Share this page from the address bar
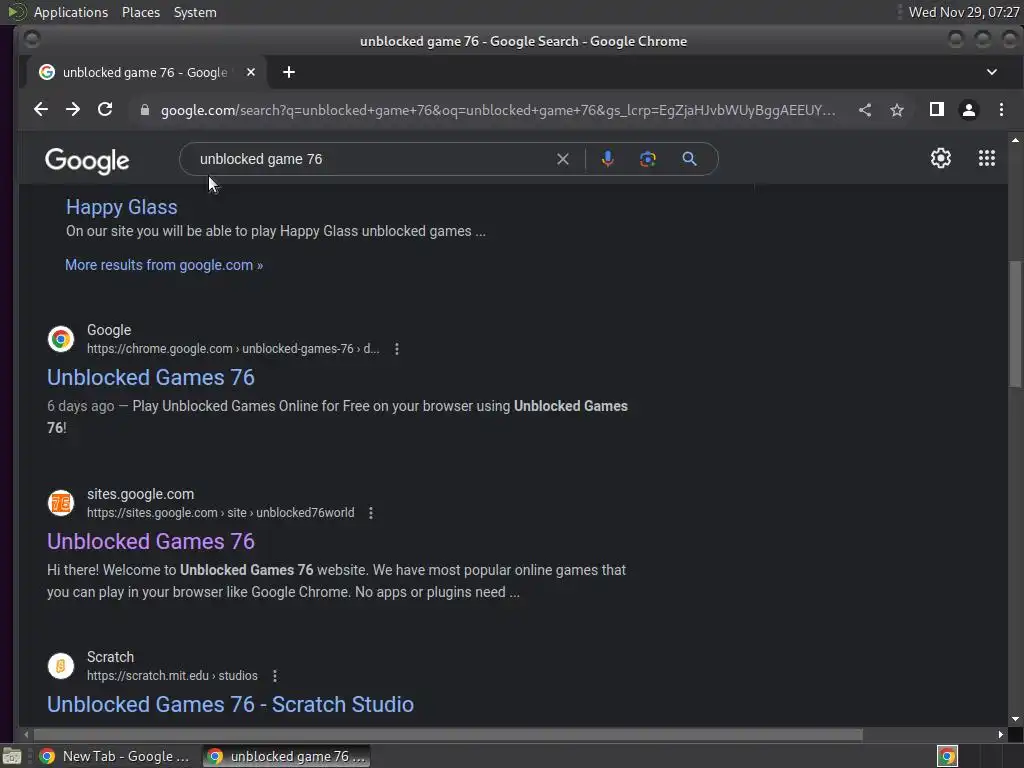Screen dimensions: 1024x768 [x=865, y=110]
